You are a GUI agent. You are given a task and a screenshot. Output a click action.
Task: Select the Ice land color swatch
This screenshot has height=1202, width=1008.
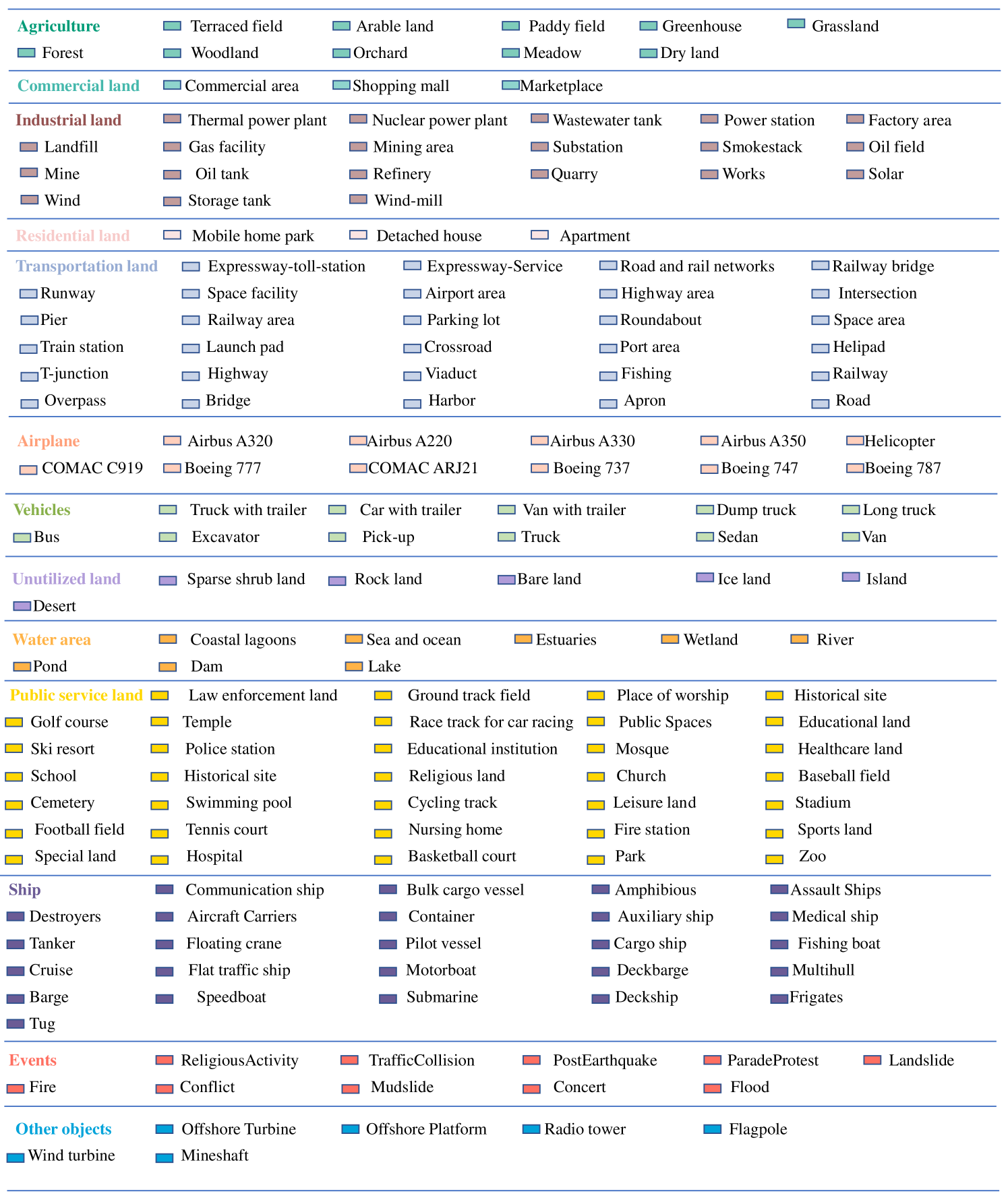tap(705, 578)
